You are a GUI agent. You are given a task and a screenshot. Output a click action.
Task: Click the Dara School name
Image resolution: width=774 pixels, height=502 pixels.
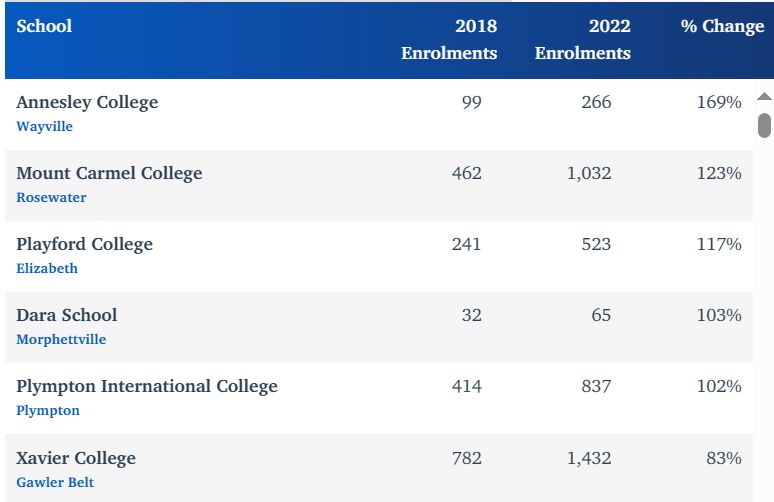[67, 315]
